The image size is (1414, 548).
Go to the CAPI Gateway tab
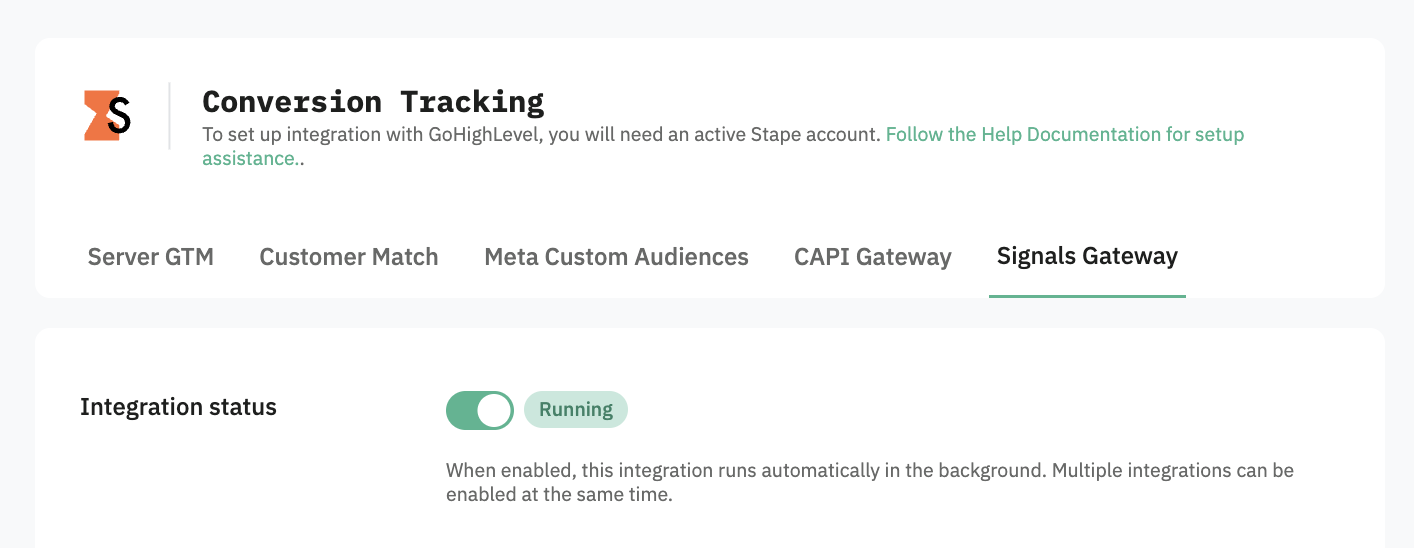pos(873,257)
